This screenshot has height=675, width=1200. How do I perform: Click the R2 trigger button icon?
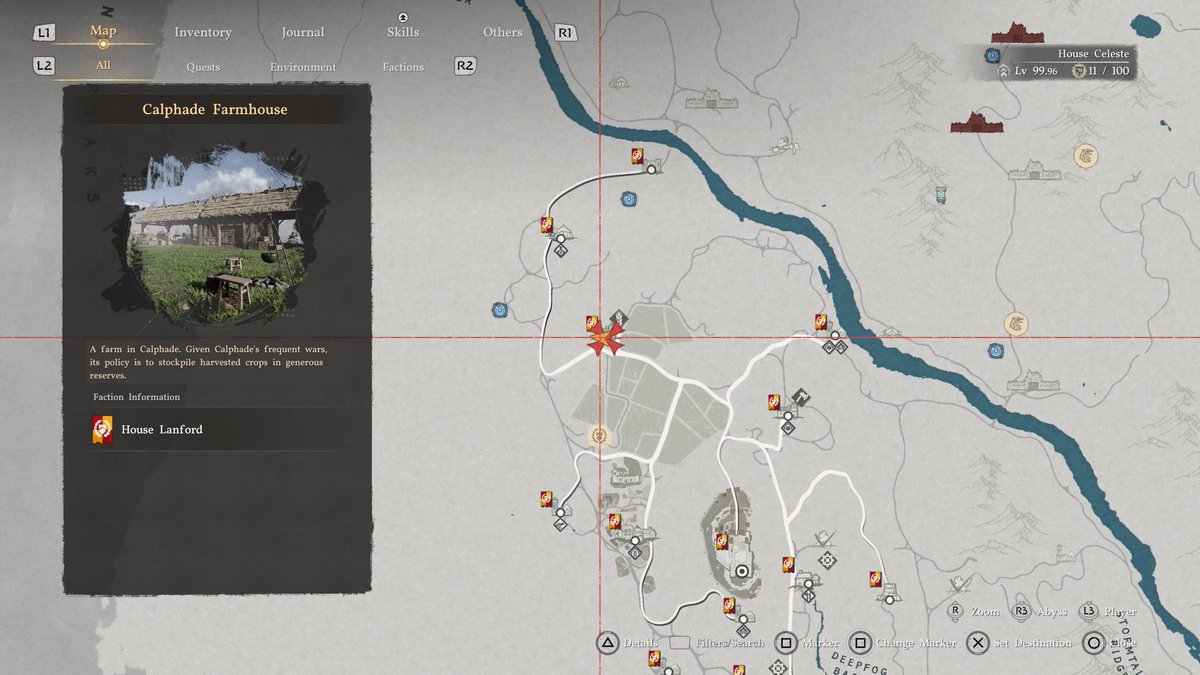click(465, 66)
